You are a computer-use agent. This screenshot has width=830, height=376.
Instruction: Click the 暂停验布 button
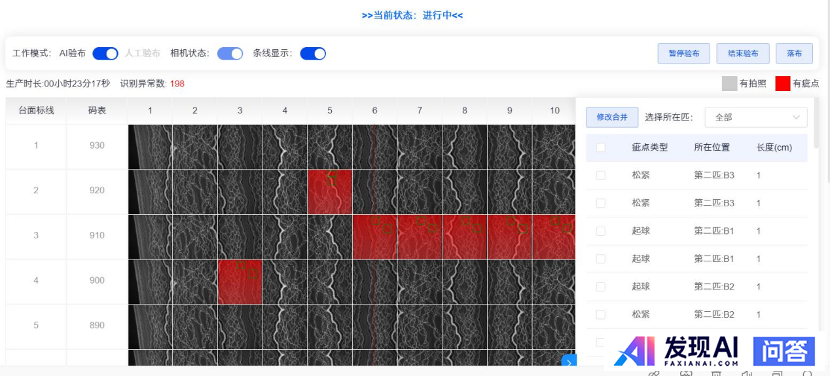point(684,53)
